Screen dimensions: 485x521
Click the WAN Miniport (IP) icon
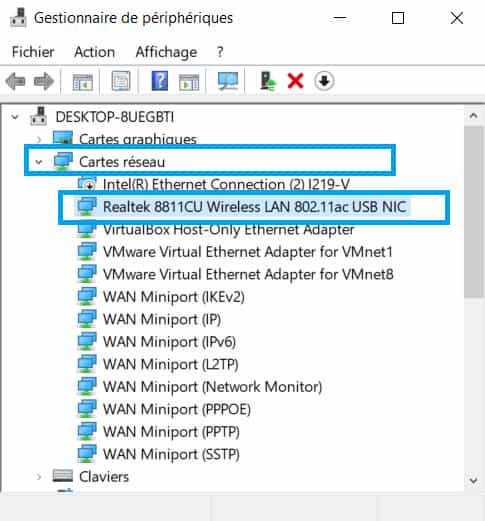(x=87, y=319)
